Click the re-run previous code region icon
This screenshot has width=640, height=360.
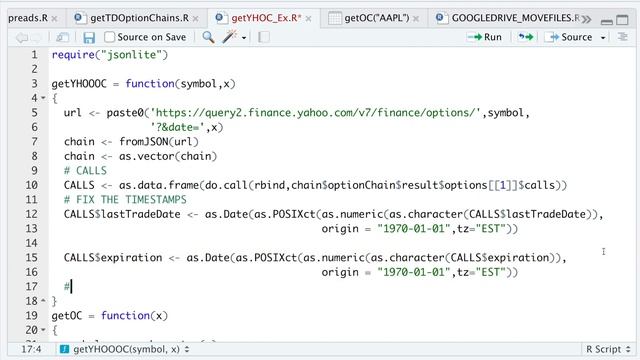point(526,37)
